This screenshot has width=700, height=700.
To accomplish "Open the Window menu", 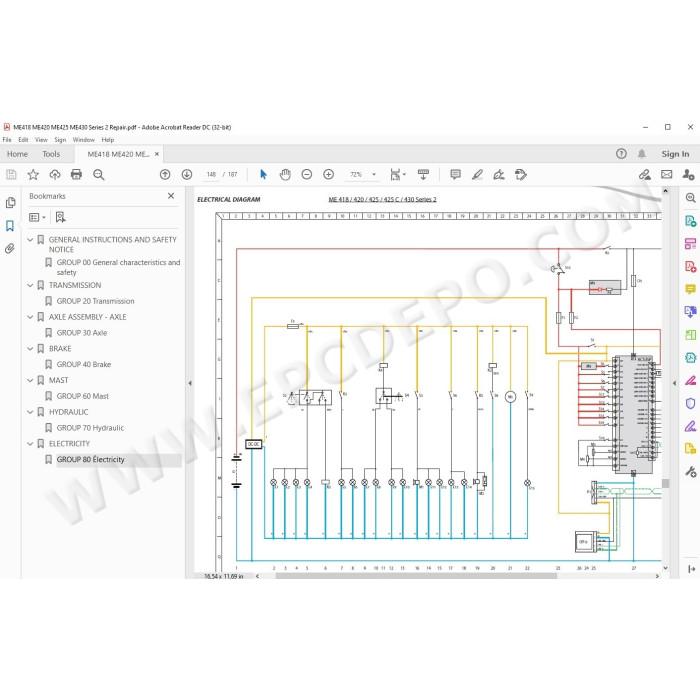I will [x=83, y=140].
